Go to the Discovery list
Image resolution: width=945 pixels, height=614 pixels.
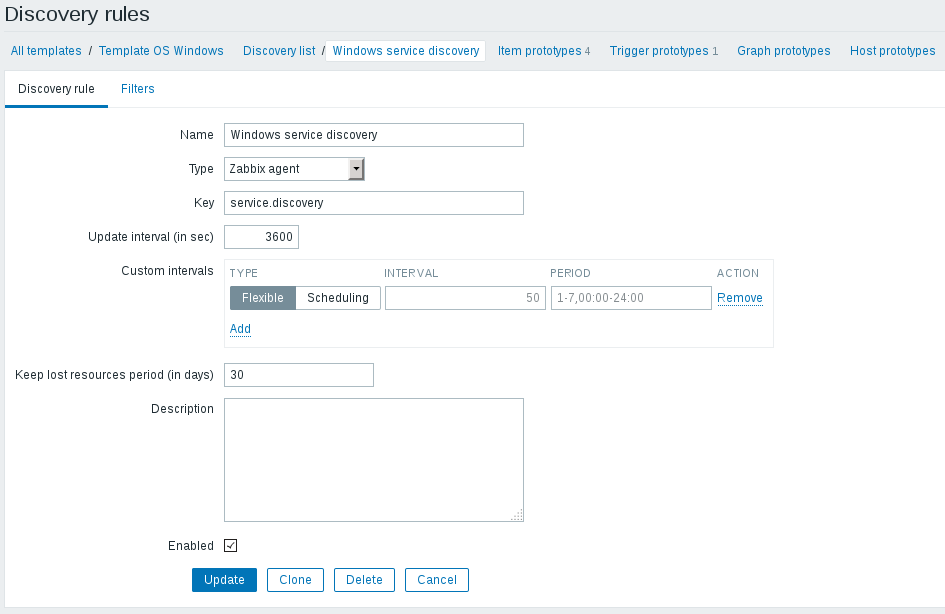(x=278, y=50)
